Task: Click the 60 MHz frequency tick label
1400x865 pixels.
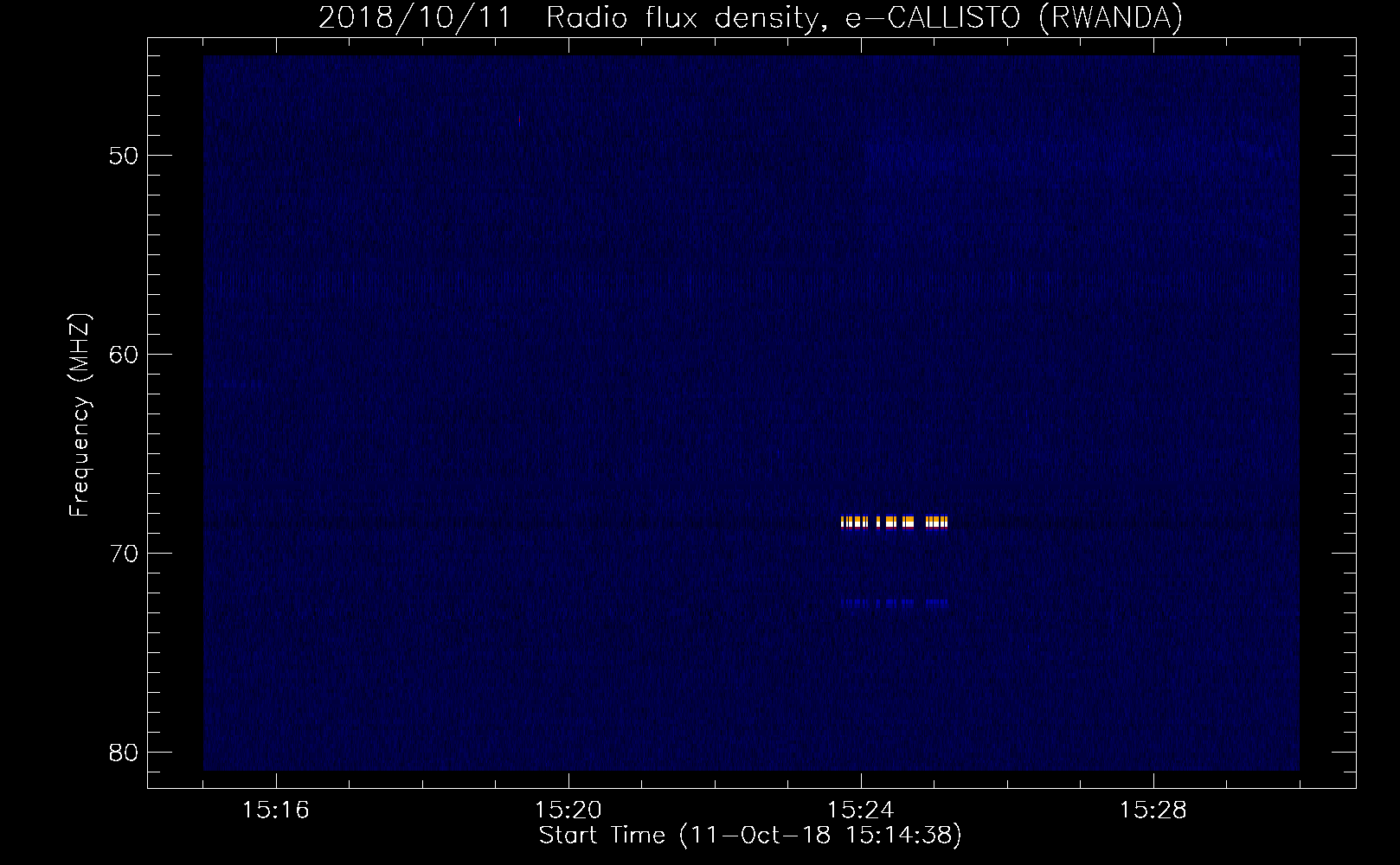Action: point(124,355)
